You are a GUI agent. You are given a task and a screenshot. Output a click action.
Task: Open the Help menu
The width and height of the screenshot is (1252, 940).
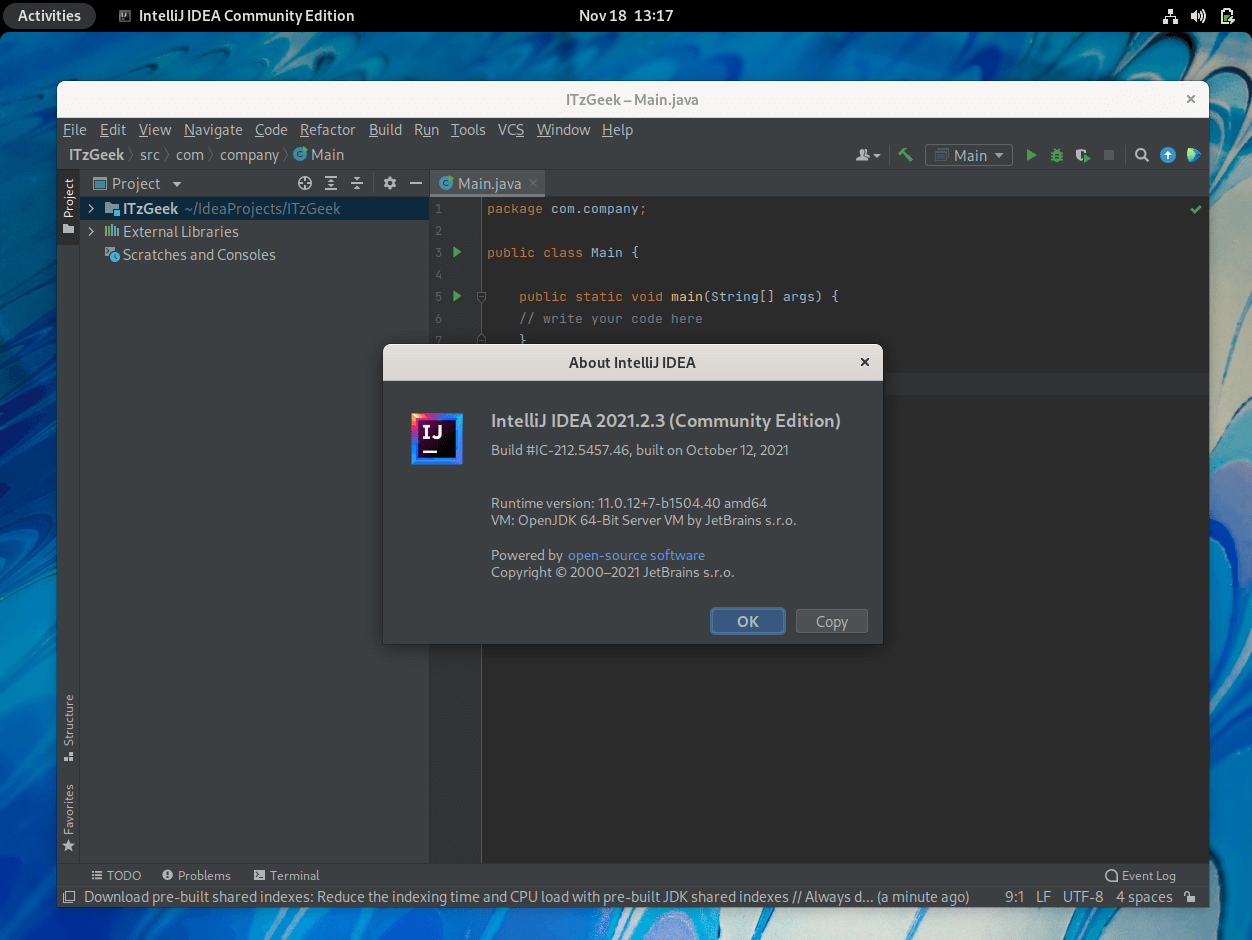point(617,130)
